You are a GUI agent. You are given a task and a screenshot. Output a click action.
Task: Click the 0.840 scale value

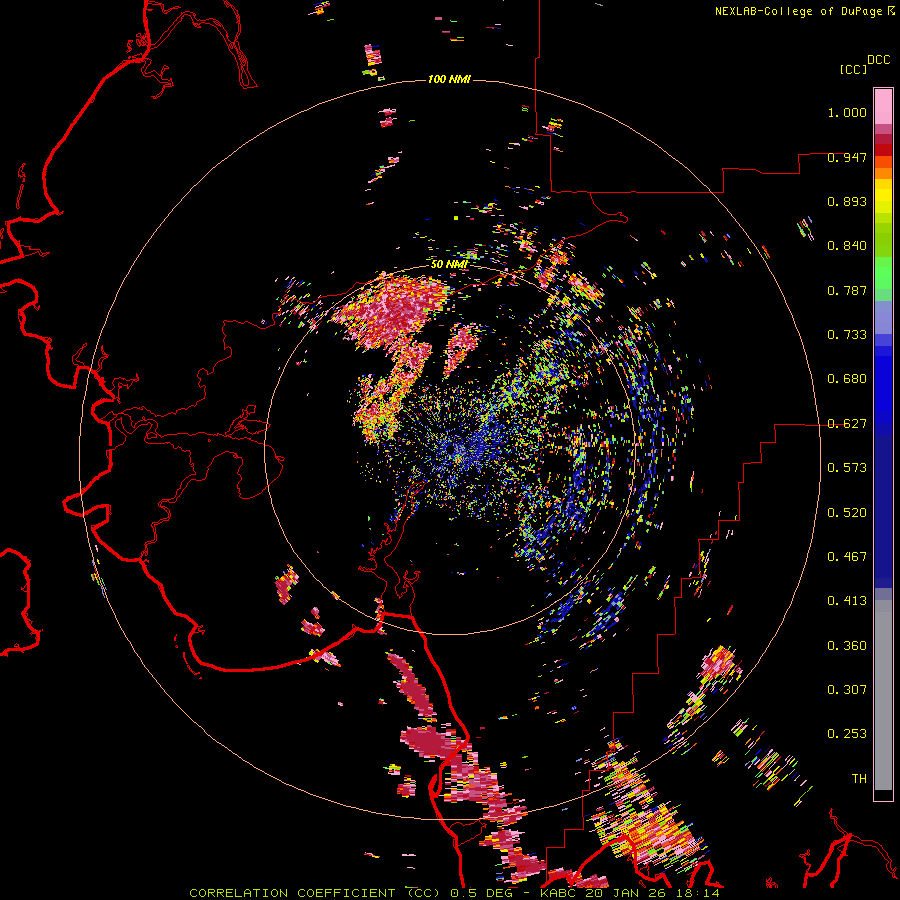pyautogui.click(x=847, y=246)
